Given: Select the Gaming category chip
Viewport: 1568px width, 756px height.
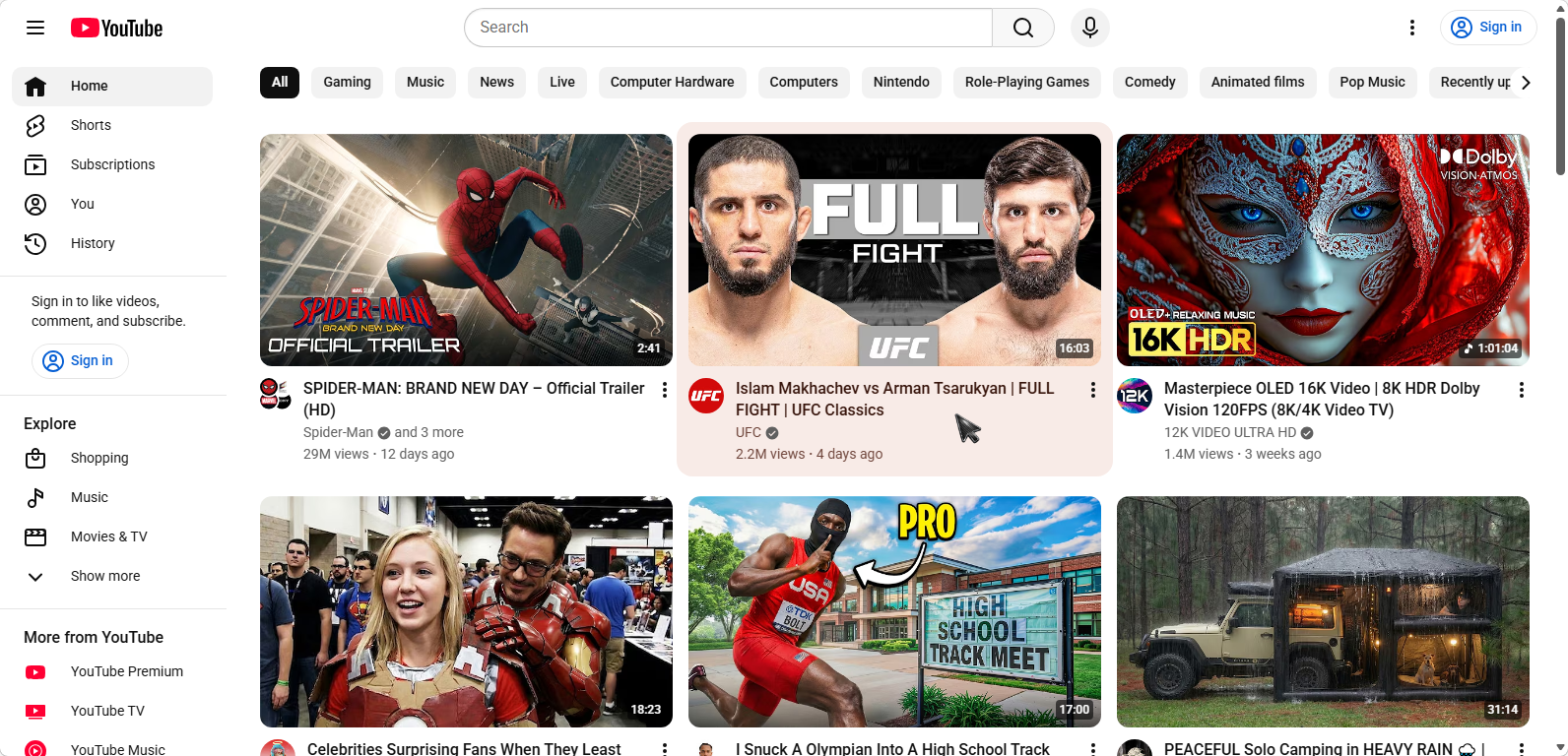Looking at the screenshot, I should click(x=347, y=82).
